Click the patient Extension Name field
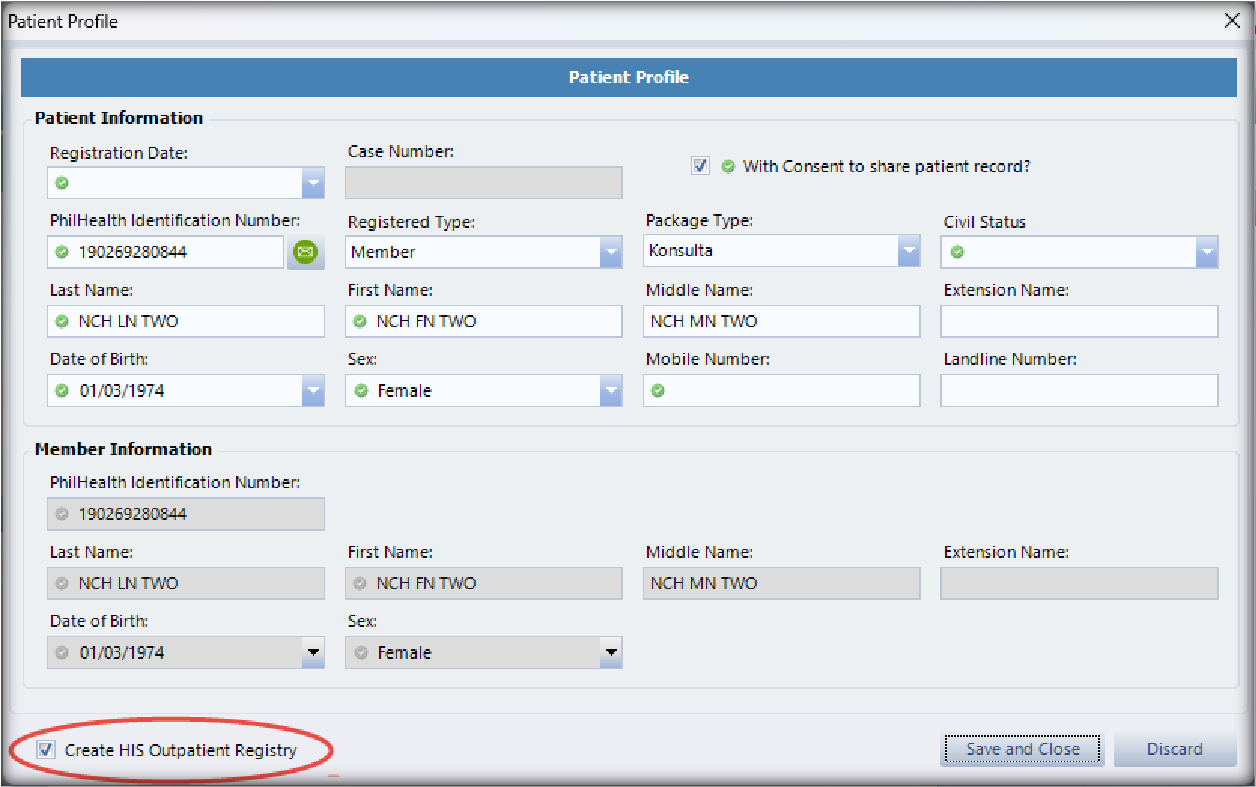Image resolution: width=1256 pixels, height=787 pixels. click(x=1078, y=321)
